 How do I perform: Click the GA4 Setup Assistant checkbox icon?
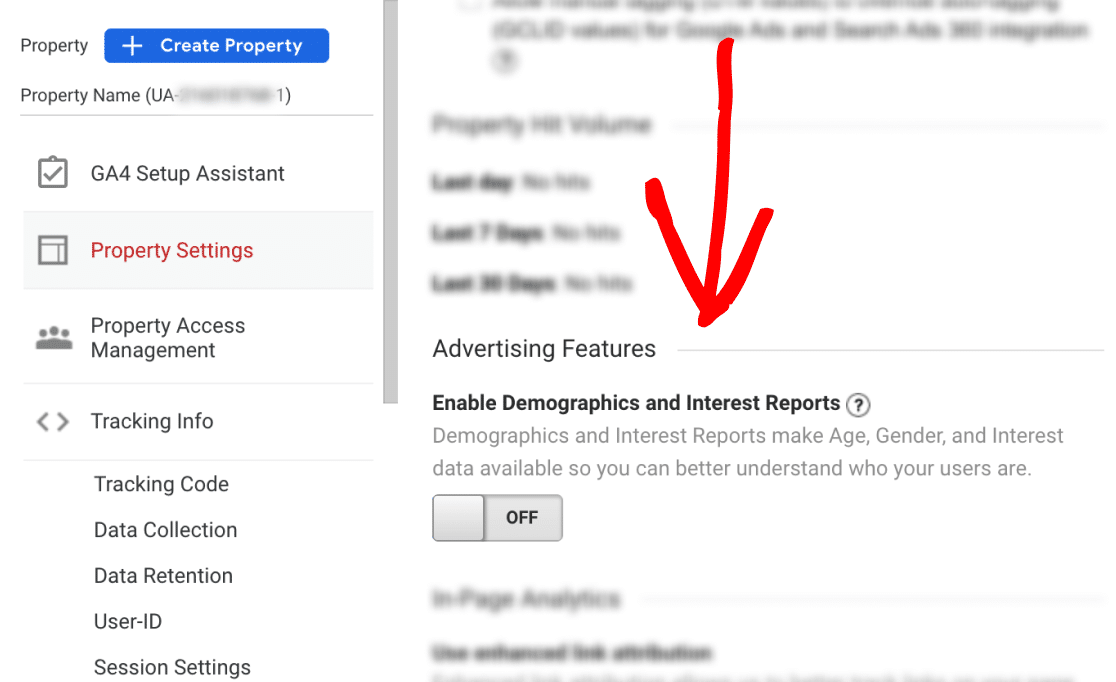(x=53, y=173)
